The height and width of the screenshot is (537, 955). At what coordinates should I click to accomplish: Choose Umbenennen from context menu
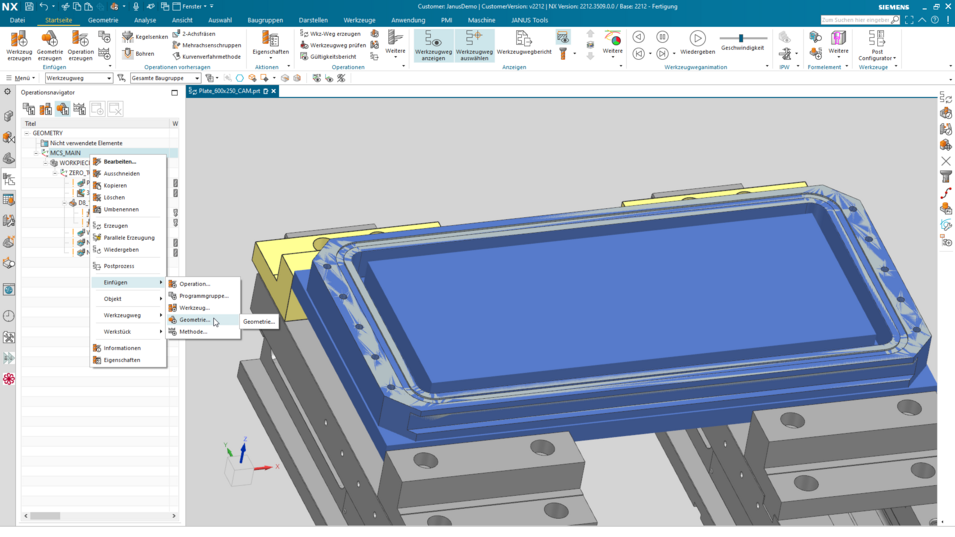click(129, 209)
